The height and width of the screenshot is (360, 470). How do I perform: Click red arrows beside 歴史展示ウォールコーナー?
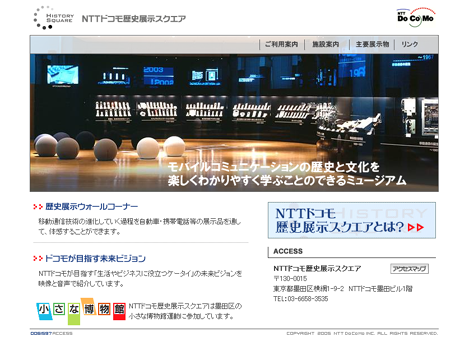38,207
